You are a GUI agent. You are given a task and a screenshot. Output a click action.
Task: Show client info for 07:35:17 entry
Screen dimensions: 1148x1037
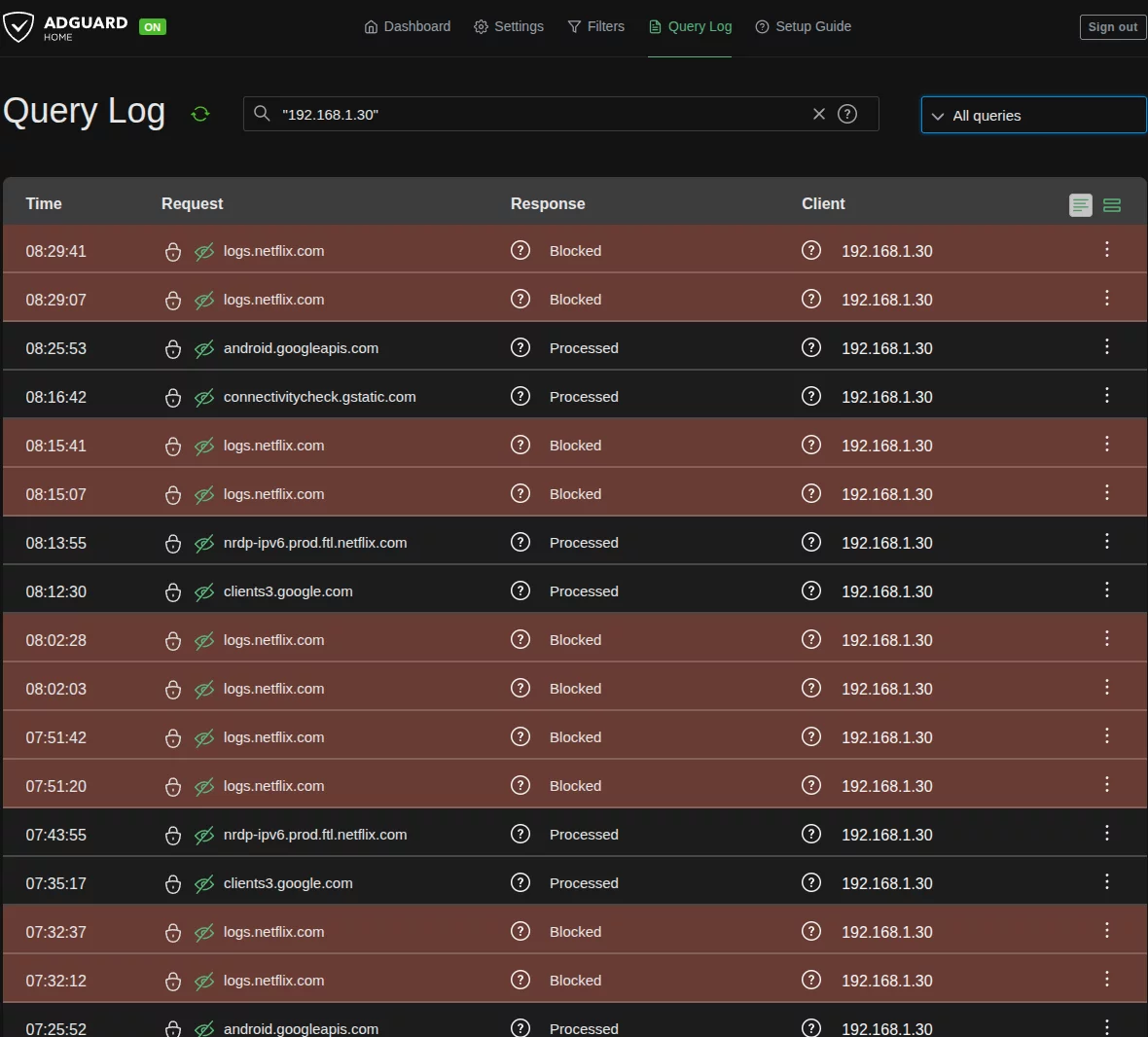tap(811, 882)
